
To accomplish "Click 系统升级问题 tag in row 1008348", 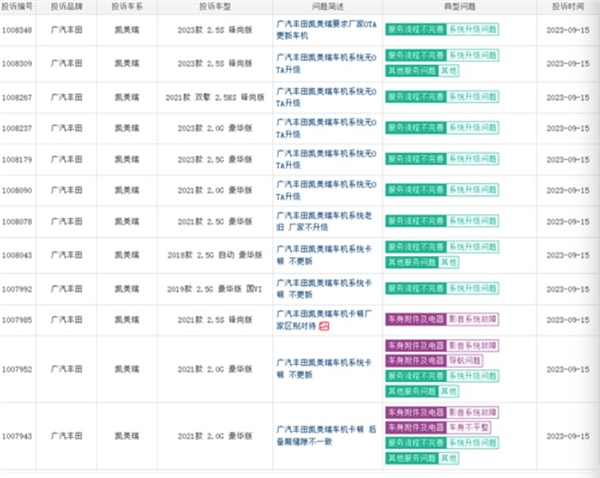I will click(x=473, y=29).
